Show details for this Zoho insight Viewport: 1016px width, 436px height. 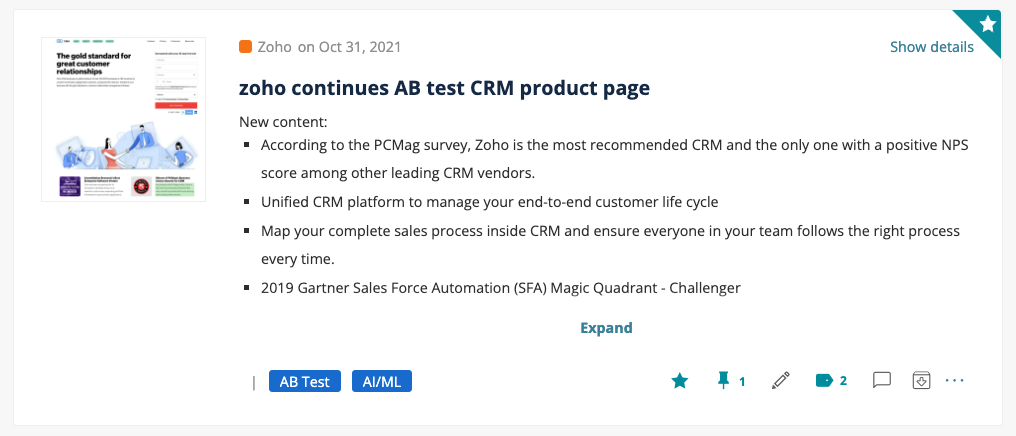pyautogui.click(x=932, y=47)
